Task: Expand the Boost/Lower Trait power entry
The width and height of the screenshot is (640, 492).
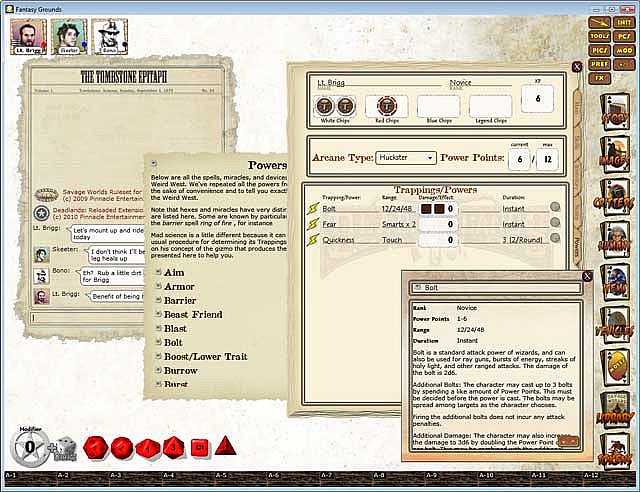Action: 159,356
